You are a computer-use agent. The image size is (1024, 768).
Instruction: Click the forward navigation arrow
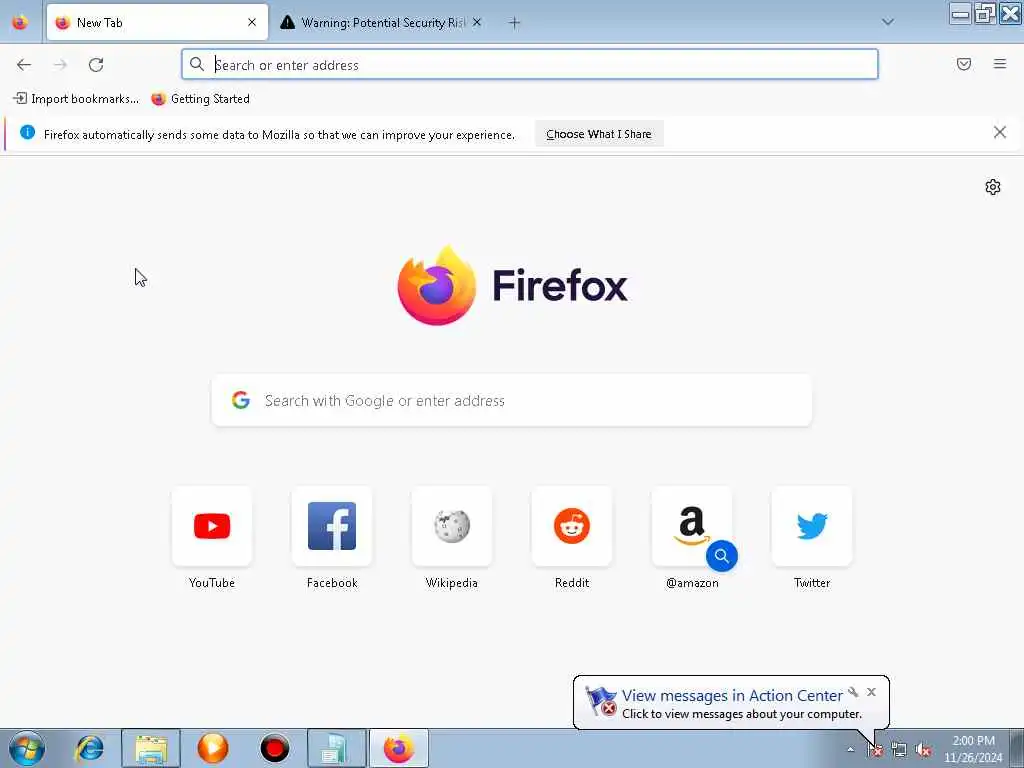60,65
